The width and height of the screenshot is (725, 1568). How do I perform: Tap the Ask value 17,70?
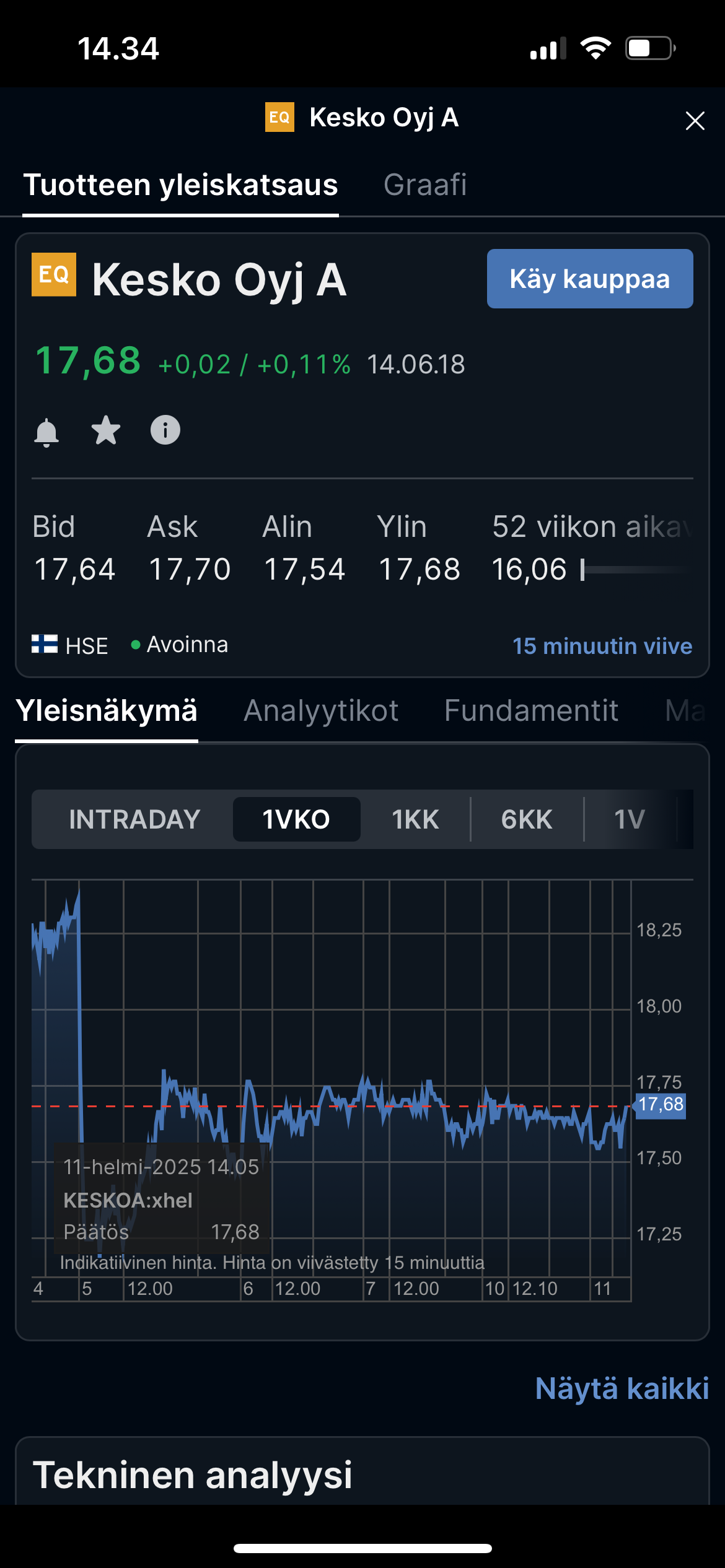(190, 569)
